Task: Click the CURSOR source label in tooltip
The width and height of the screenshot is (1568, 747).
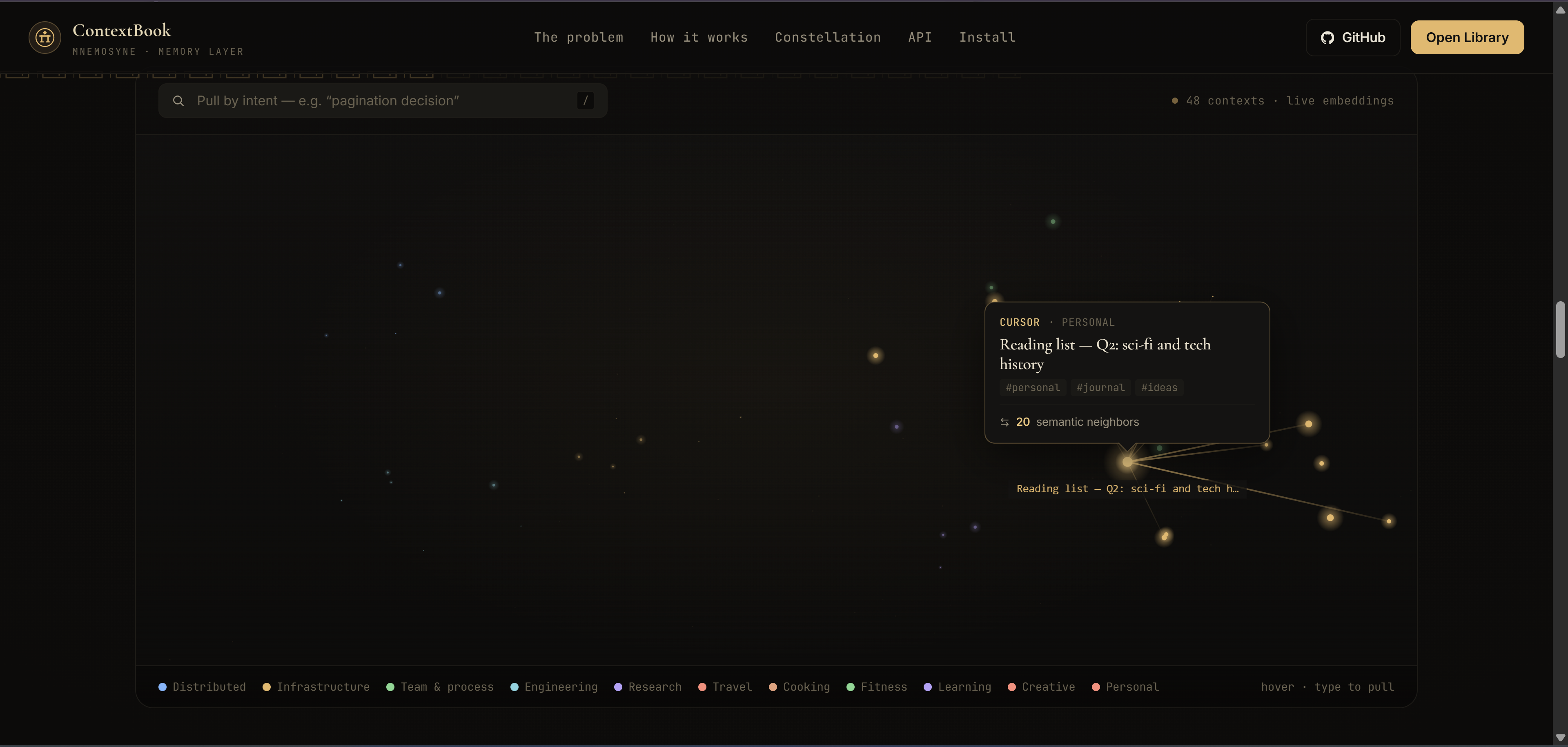Action: pyautogui.click(x=1020, y=322)
